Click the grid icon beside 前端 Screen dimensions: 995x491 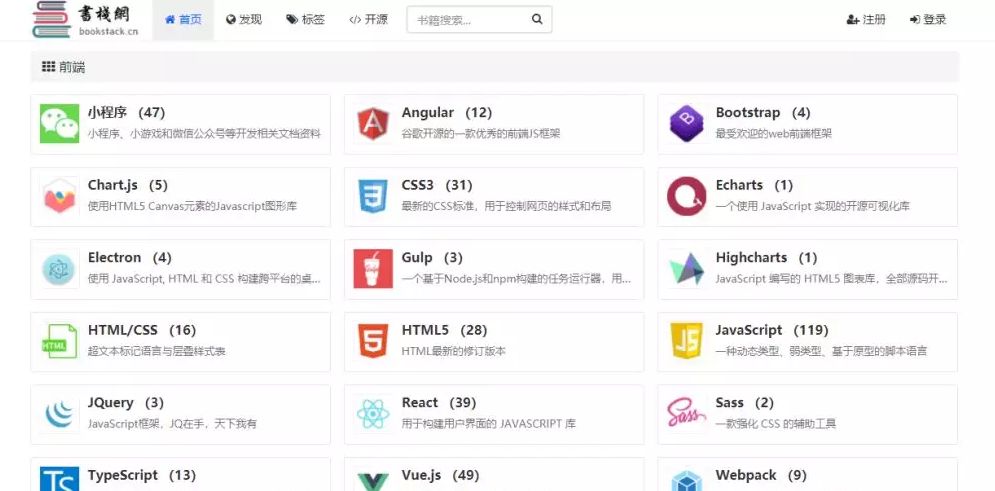click(x=48, y=67)
